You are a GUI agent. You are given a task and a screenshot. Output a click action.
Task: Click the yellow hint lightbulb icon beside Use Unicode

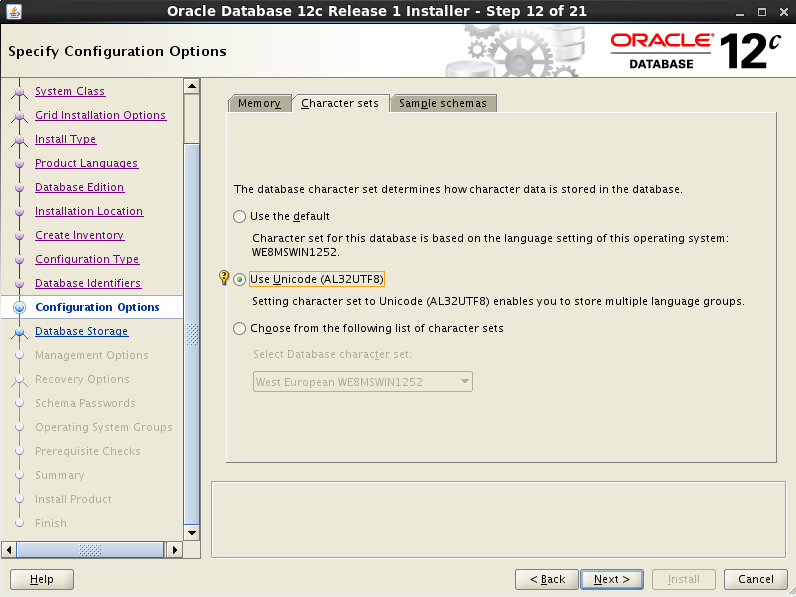pyautogui.click(x=224, y=278)
